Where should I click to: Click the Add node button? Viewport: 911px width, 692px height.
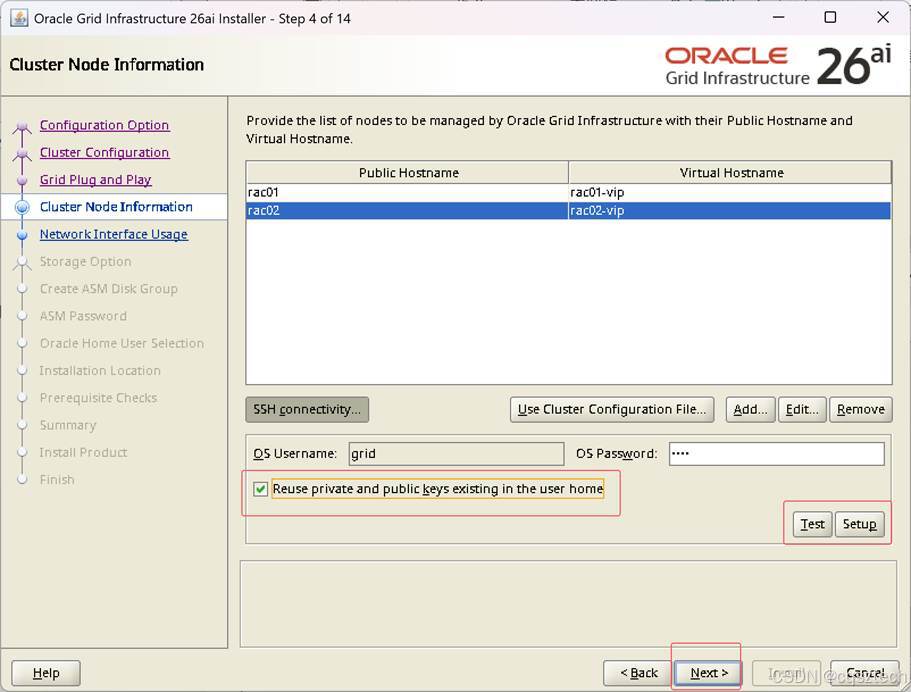[750, 410]
